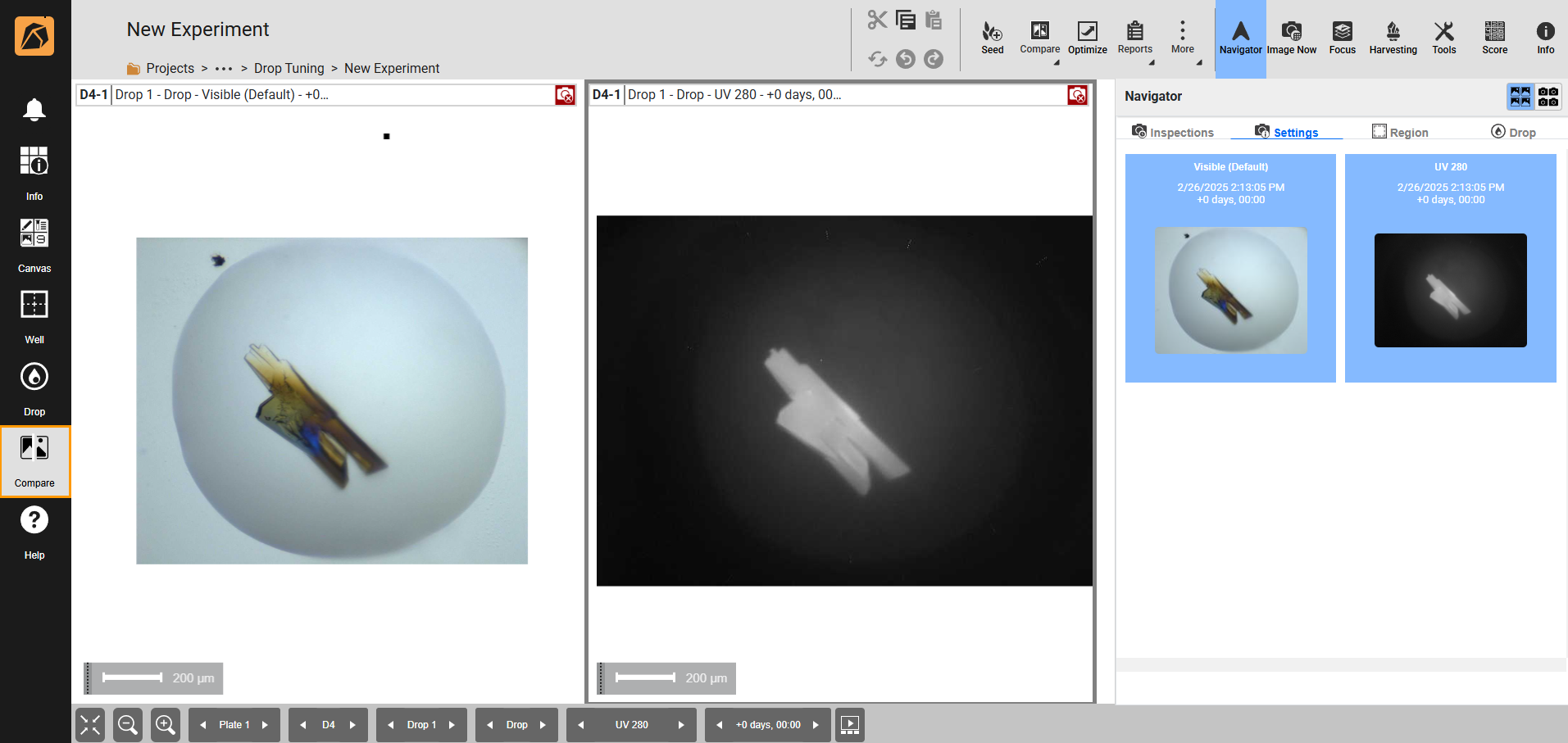Click the UV 280 pane title text
The height and width of the screenshot is (743, 1568).
(x=734, y=95)
